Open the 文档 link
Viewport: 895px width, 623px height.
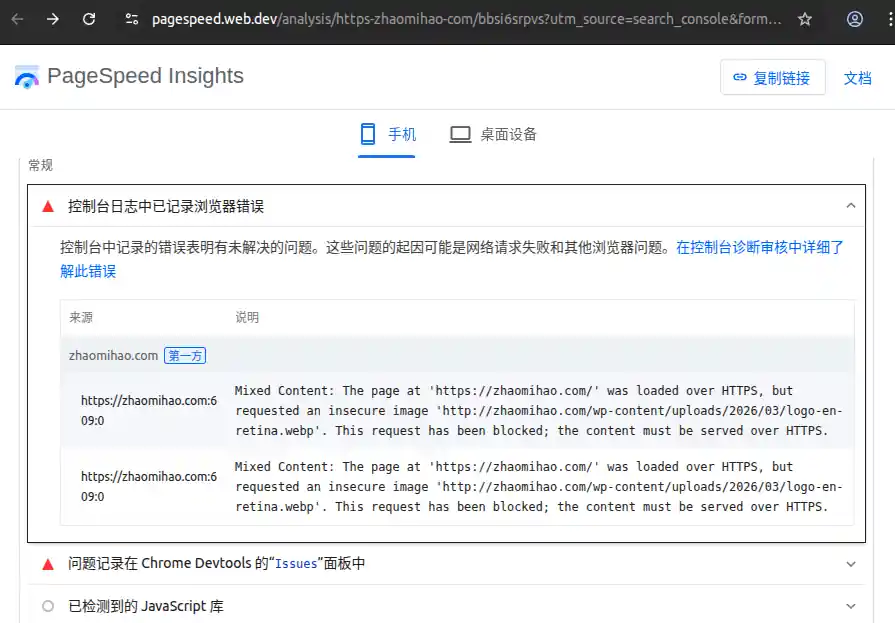(858, 78)
